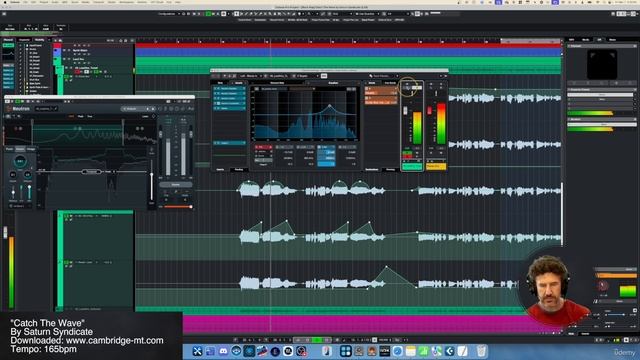640x360 pixels.
Task: Open Notes app from the Dock
Action: 411,351
